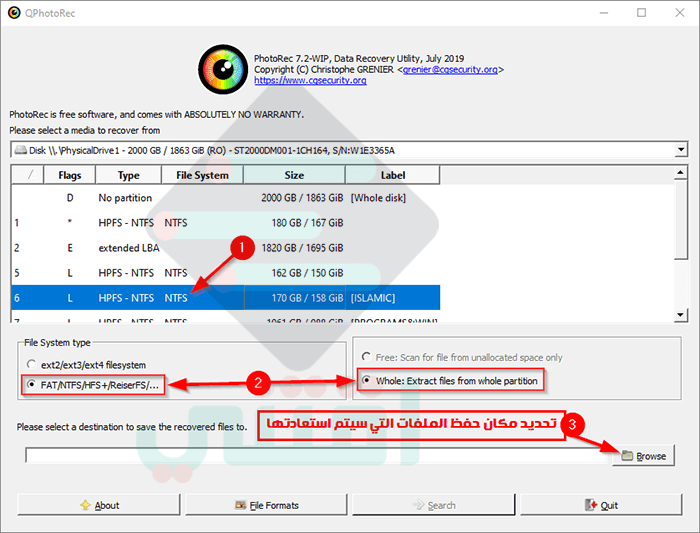This screenshot has width=700, height=533.
Task: Maximize the QPhotoRec window
Action: click(x=642, y=13)
